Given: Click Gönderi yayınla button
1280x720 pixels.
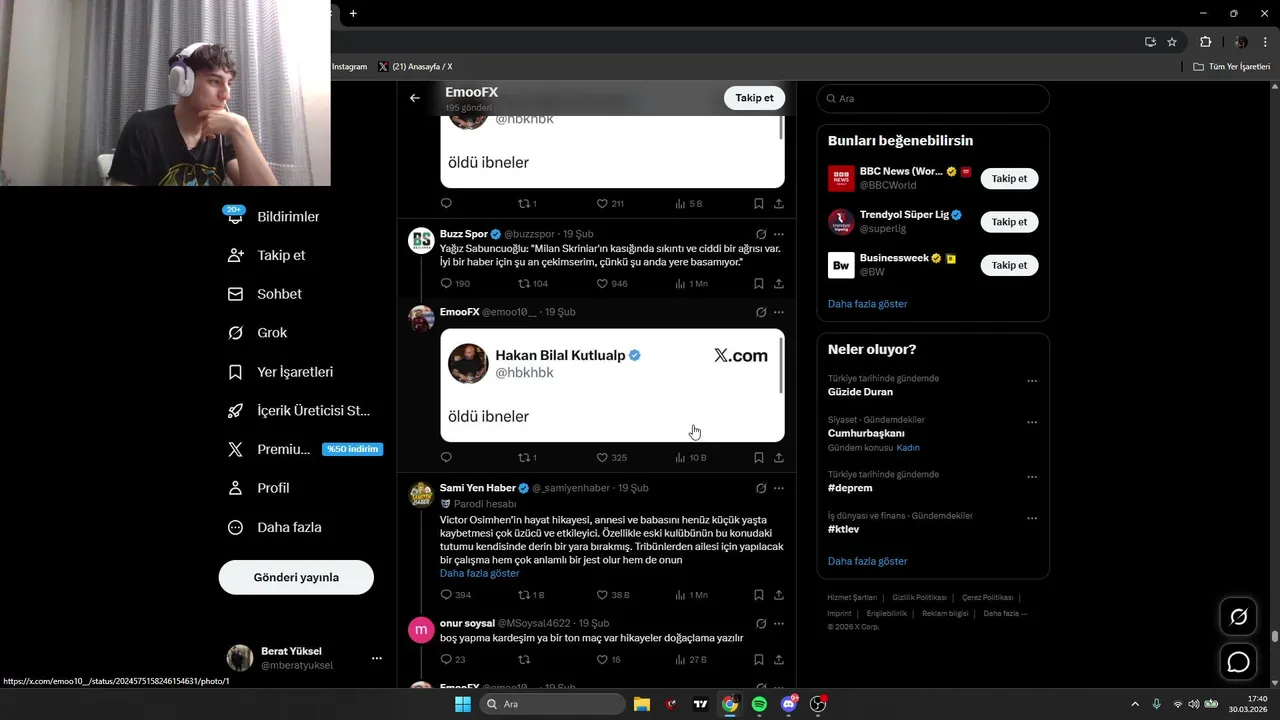Looking at the screenshot, I should pyautogui.click(x=296, y=577).
